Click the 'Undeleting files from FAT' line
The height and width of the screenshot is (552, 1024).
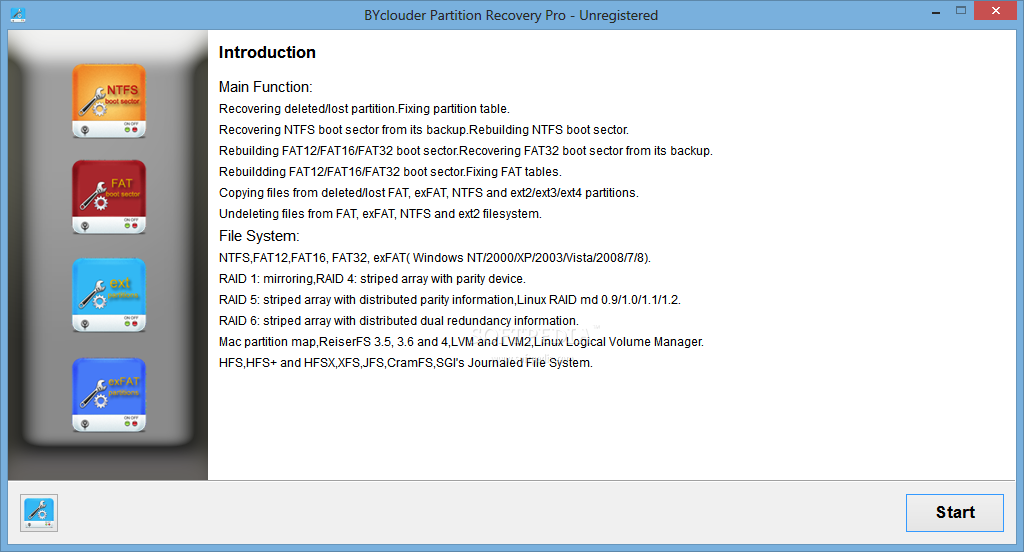click(380, 214)
